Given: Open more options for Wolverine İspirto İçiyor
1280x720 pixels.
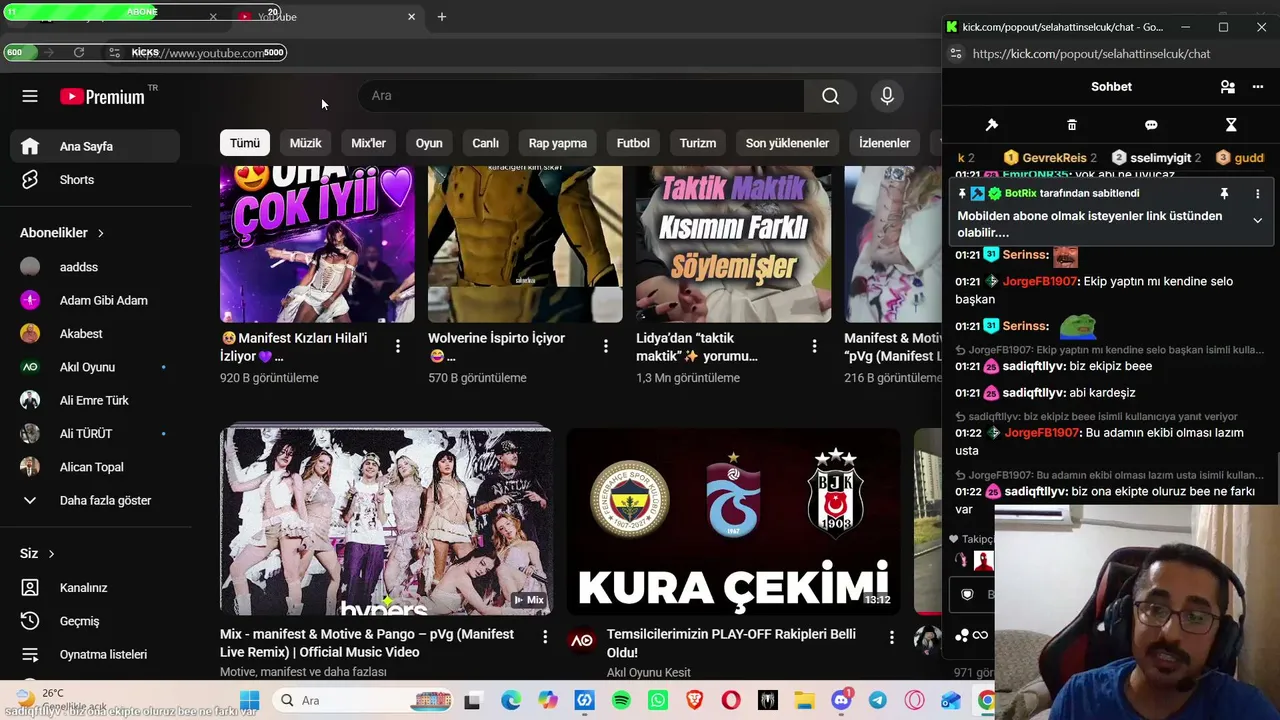Looking at the screenshot, I should click(606, 346).
